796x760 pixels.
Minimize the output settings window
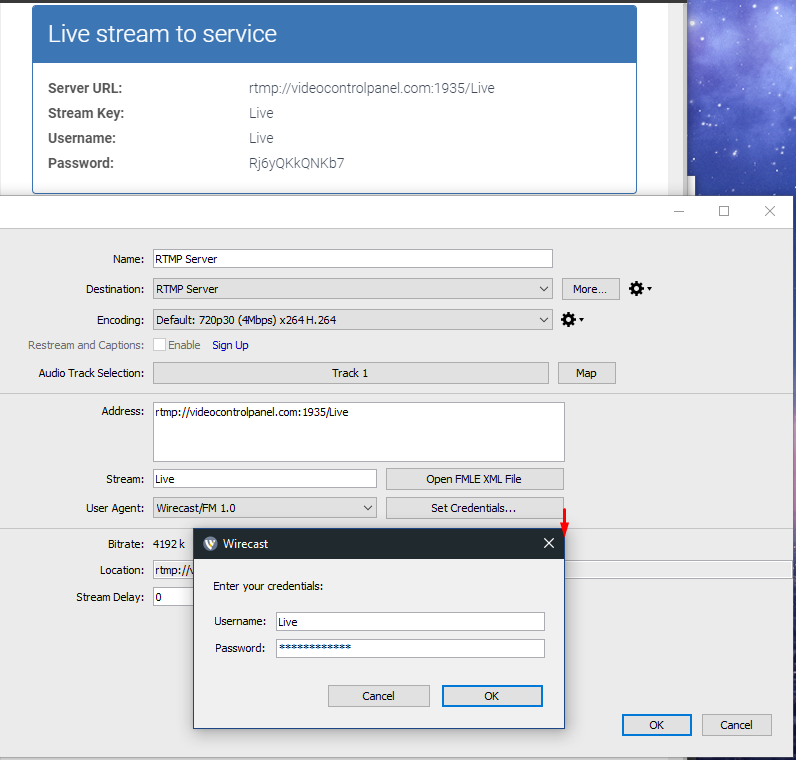click(679, 211)
